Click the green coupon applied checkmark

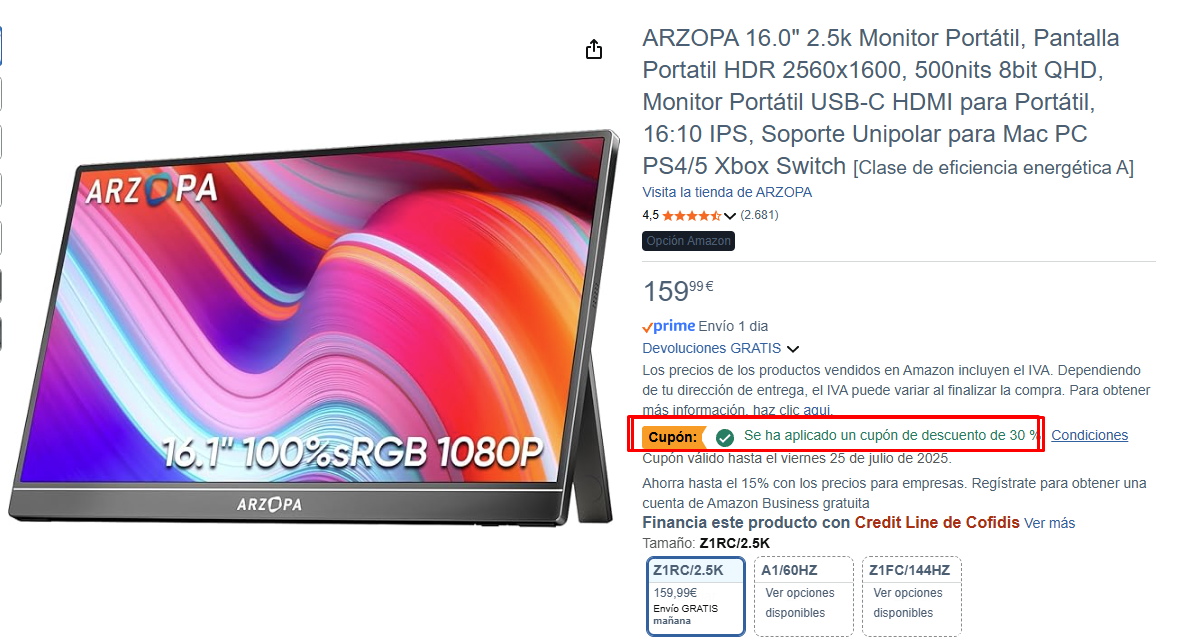(x=724, y=437)
